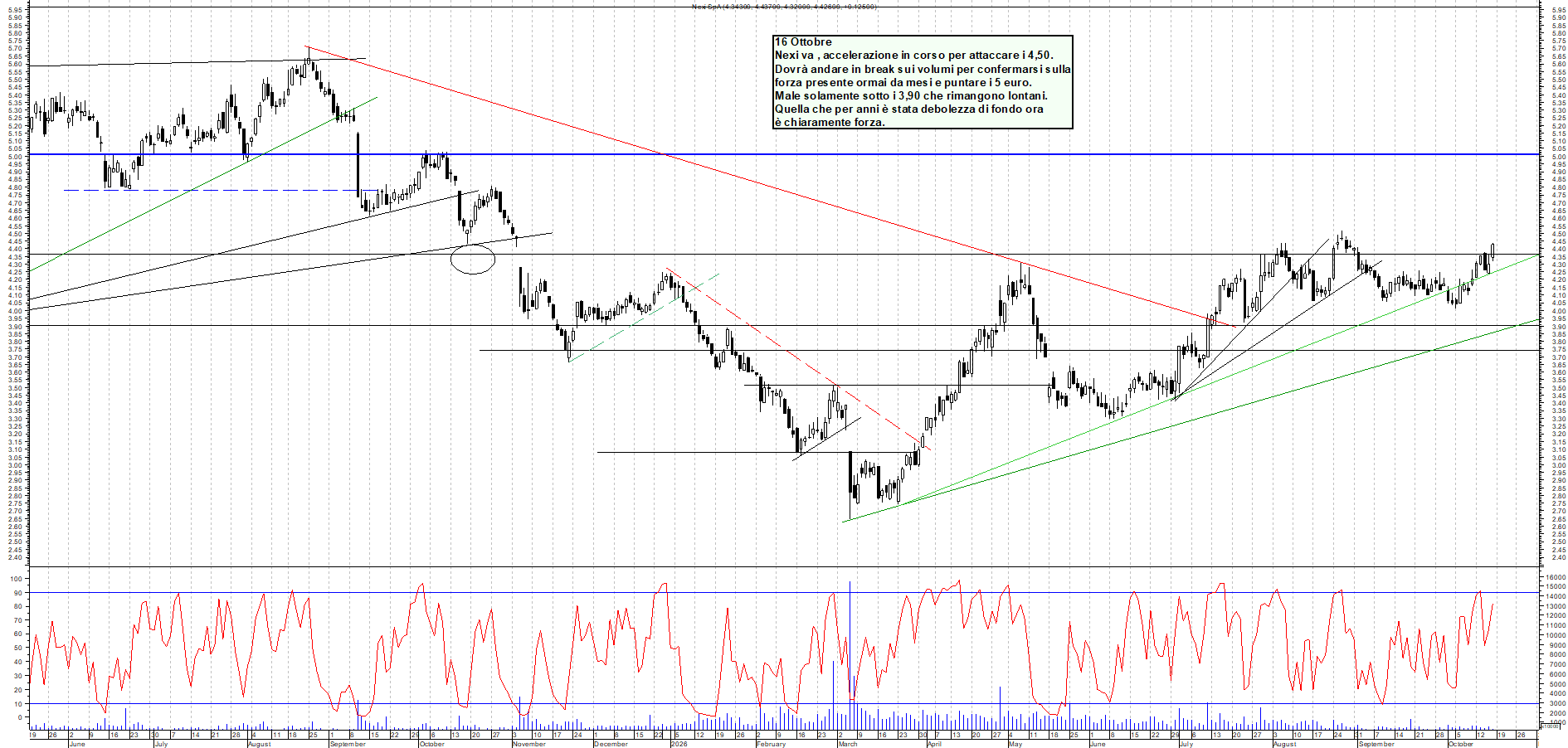Click the '5000' value on the volume scale
This screenshot has width=1568, height=748.
tap(1557, 684)
